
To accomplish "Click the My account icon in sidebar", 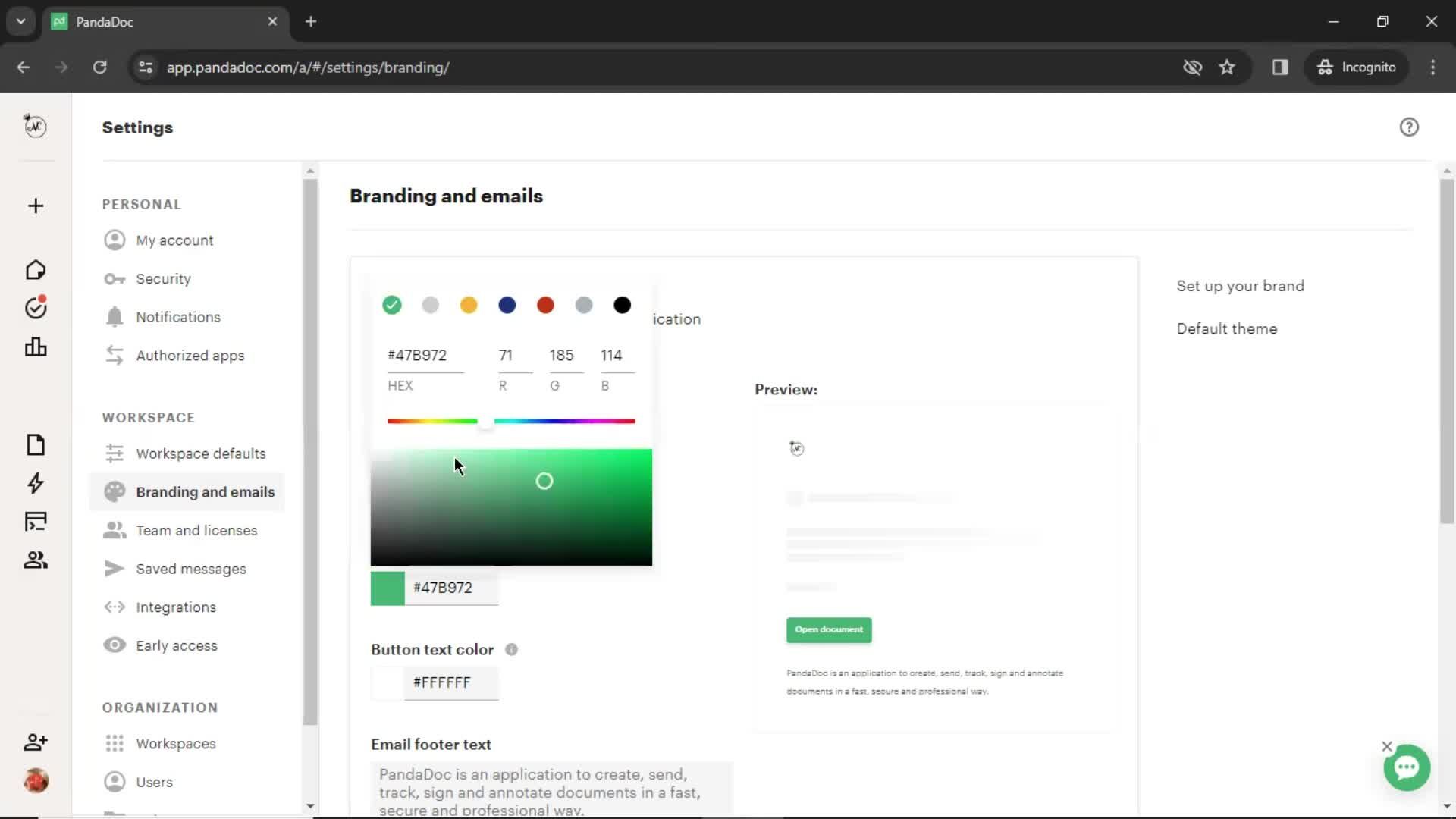I will point(114,240).
